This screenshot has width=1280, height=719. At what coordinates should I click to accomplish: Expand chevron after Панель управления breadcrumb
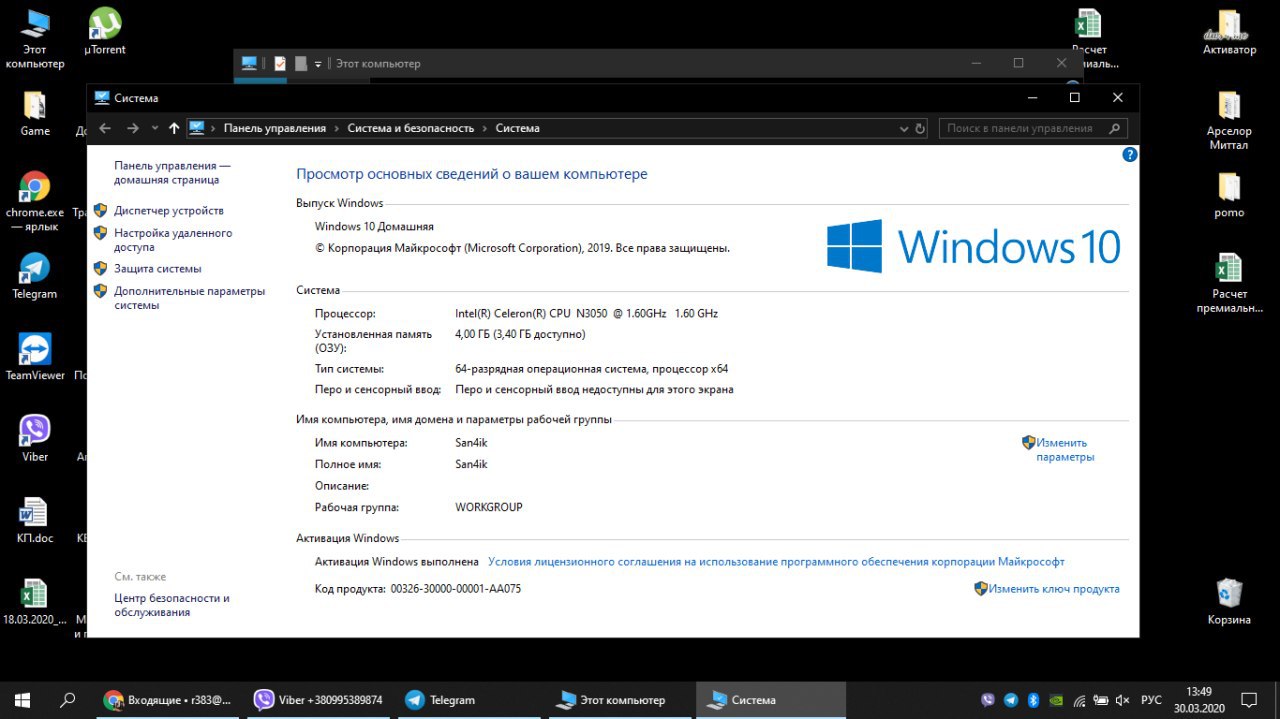[x=337, y=128]
